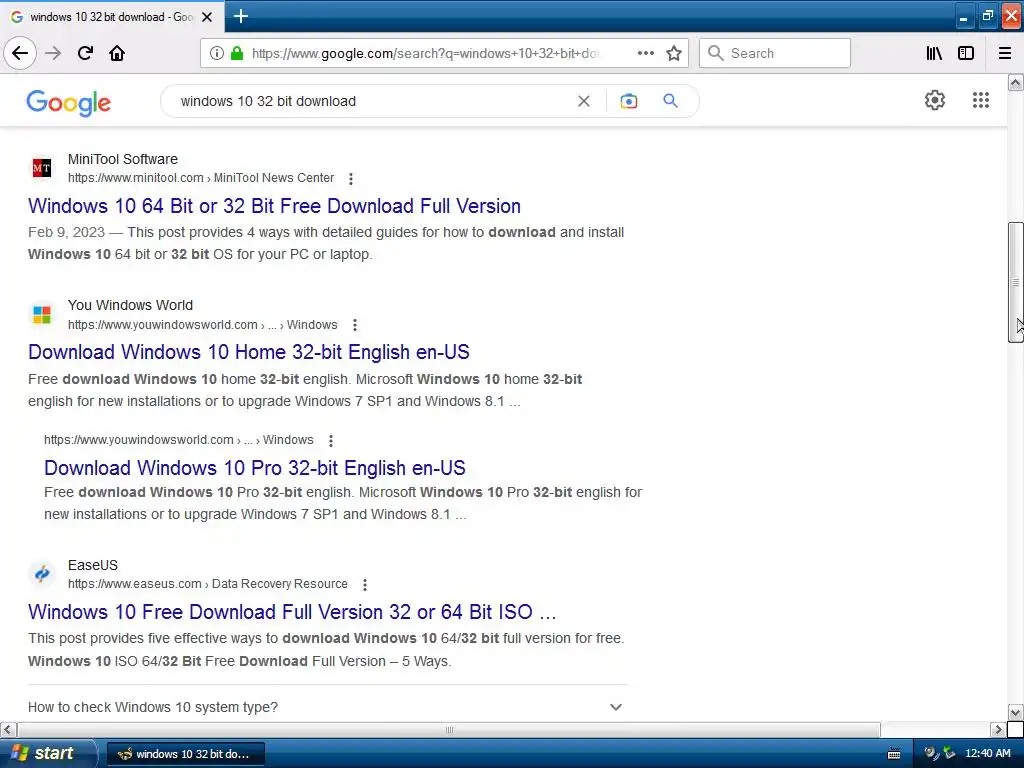Image resolution: width=1024 pixels, height=768 pixels.
Task: Open page actions three-dot menu in address bar
Action: (645, 53)
